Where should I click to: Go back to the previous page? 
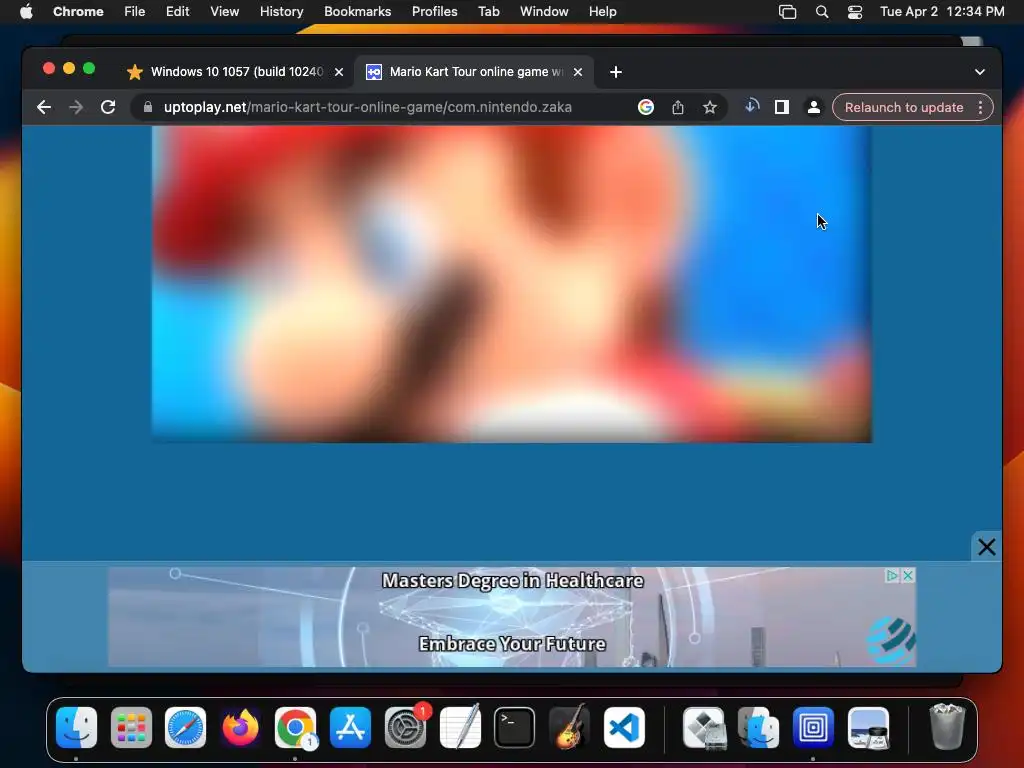click(x=44, y=107)
